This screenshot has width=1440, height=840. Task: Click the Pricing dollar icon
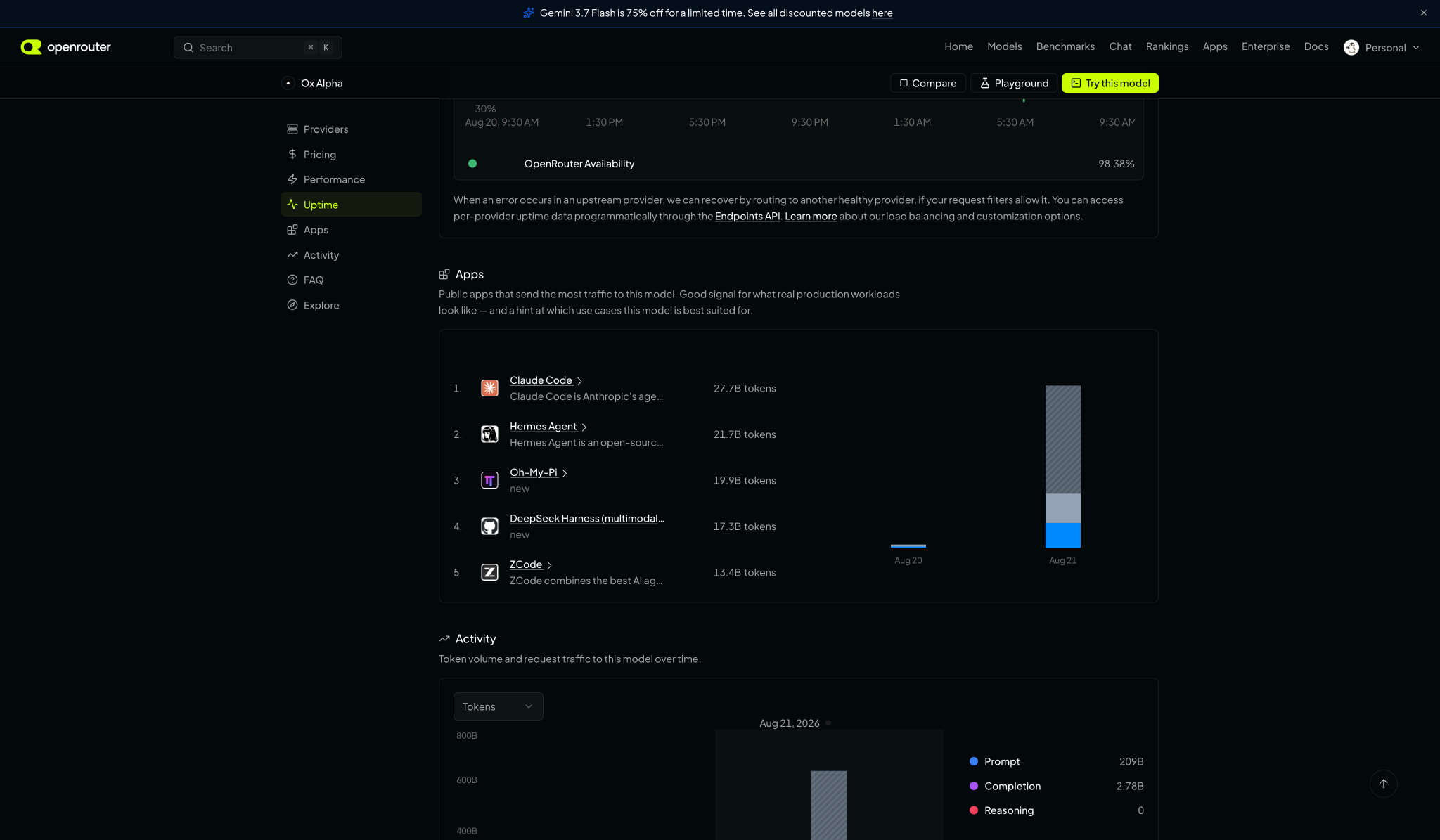[x=292, y=155]
